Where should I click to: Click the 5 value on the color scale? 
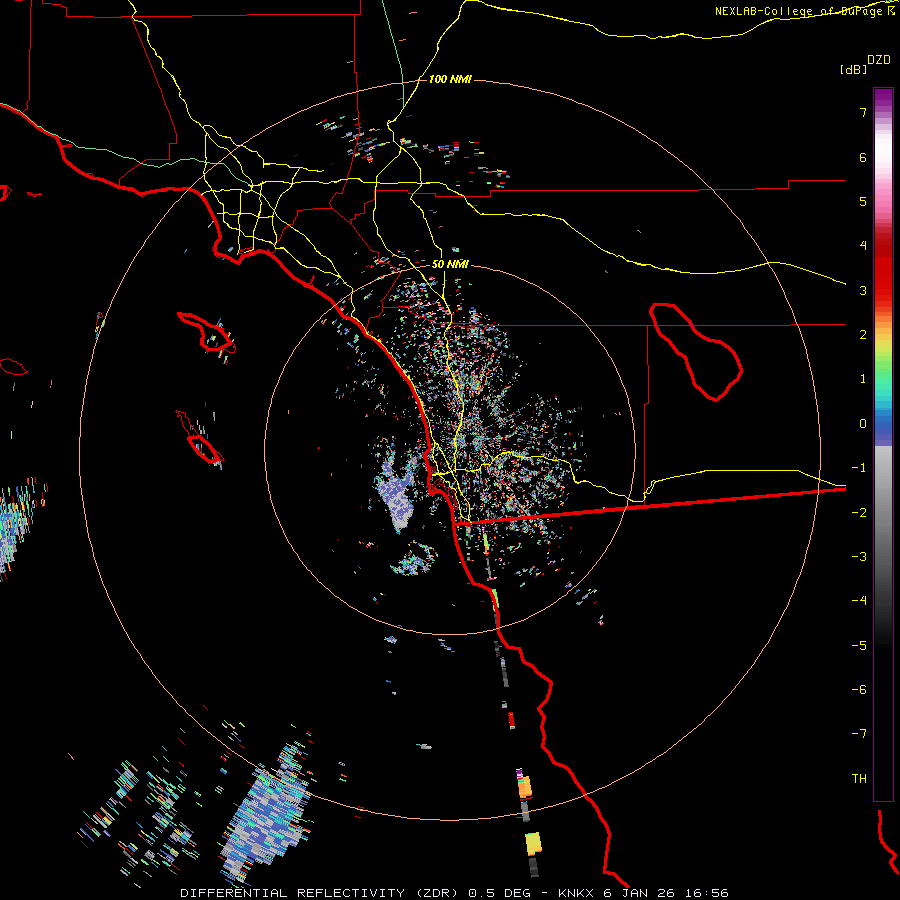tap(863, 201)
